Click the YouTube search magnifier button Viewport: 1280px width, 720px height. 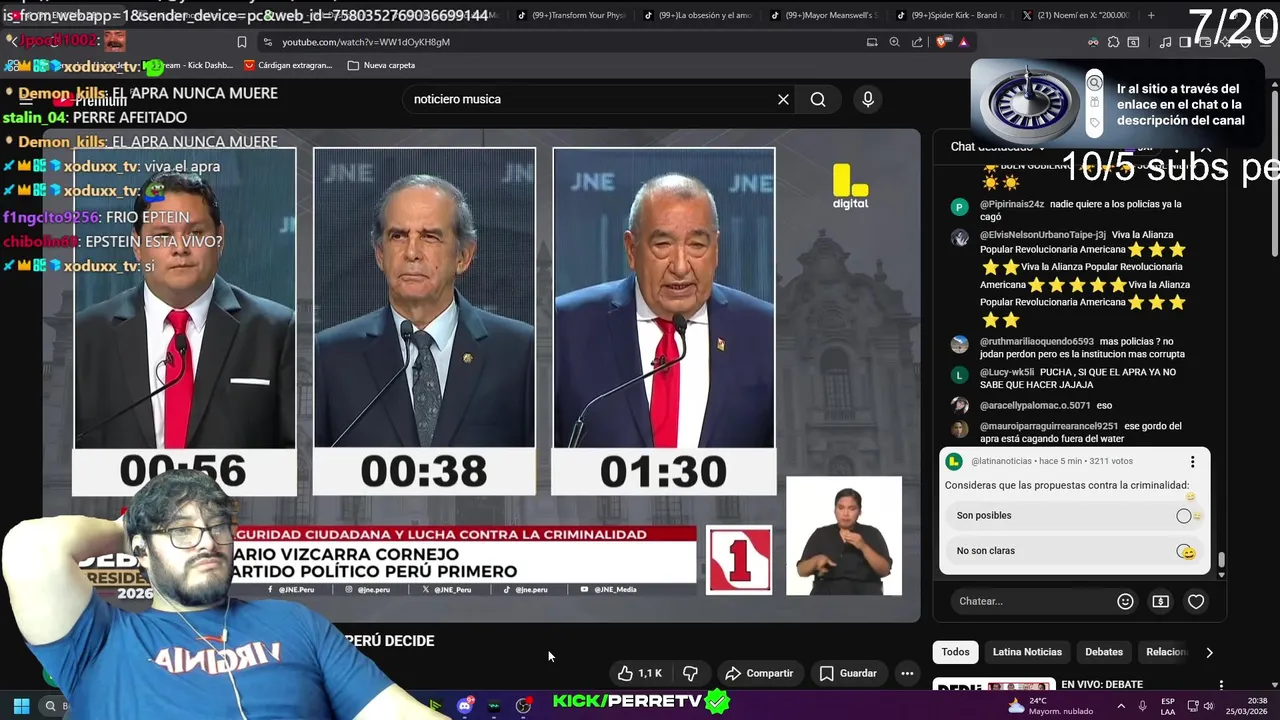[818, 99]
